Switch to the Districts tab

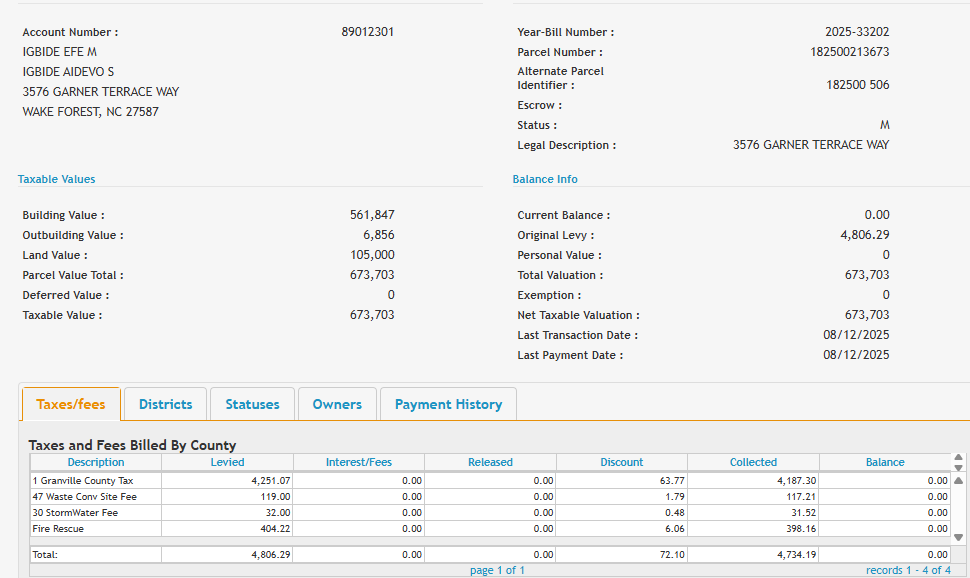pyautogui.click(x=165, y=404)
